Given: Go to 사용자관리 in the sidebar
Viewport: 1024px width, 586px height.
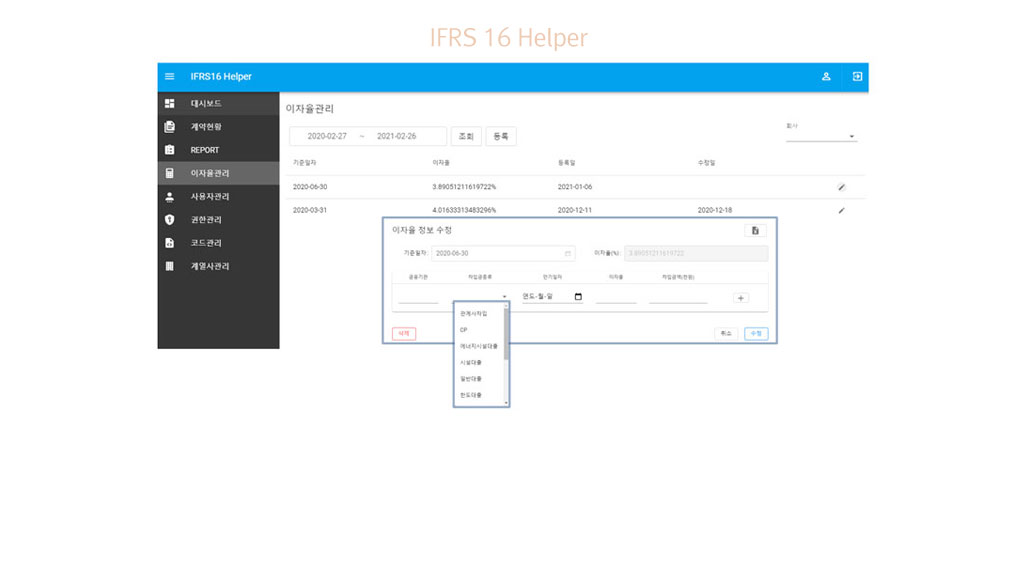Looking at the screenshot, I should coord(209,197).
